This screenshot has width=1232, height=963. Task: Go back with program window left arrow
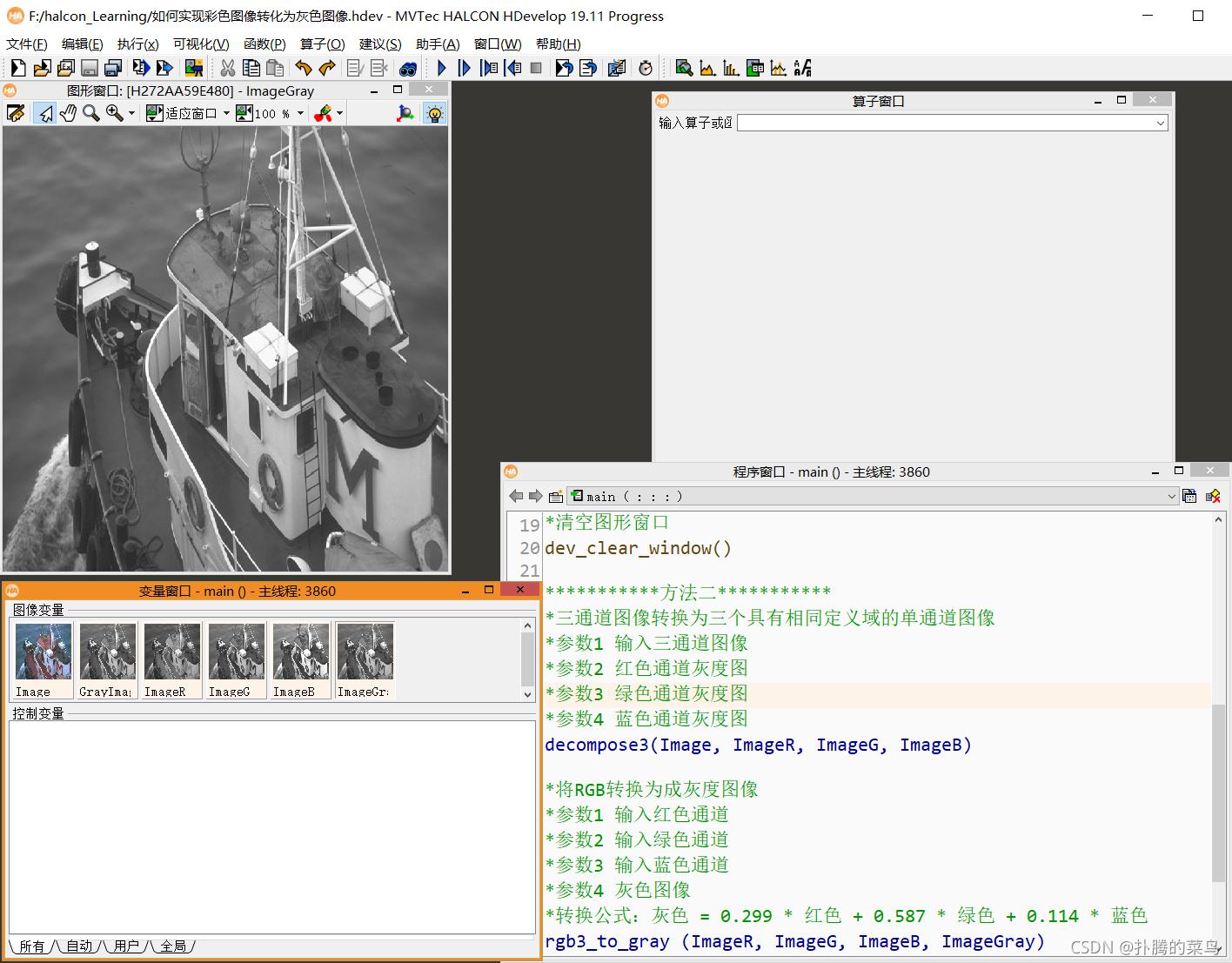(516, 496)
